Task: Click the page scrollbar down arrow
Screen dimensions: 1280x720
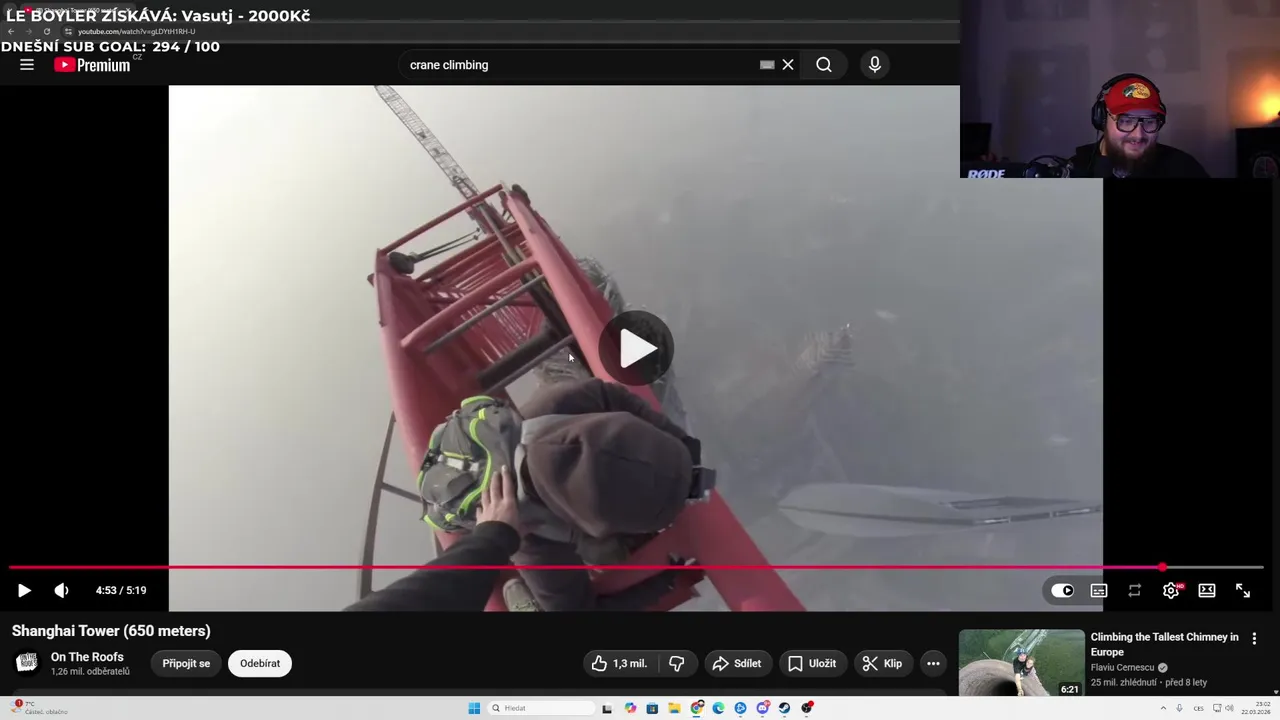Action: 1275,691
